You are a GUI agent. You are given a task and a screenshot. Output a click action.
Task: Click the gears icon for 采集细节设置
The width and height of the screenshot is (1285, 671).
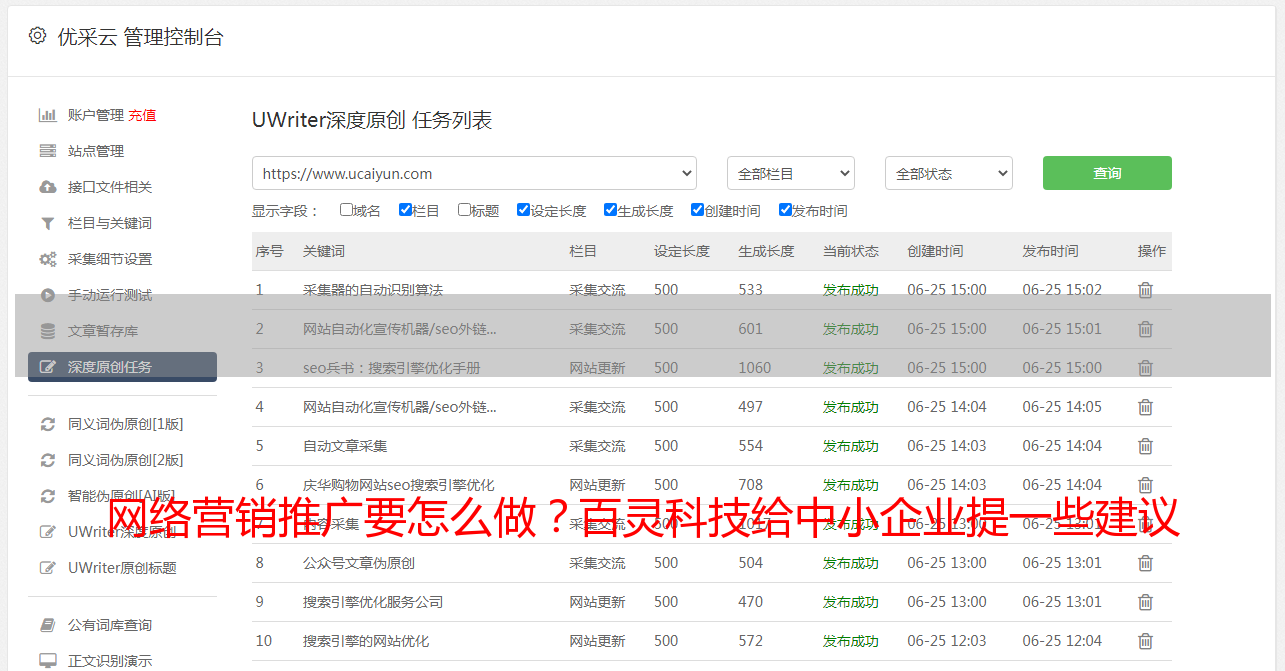(x=47, y=259)
